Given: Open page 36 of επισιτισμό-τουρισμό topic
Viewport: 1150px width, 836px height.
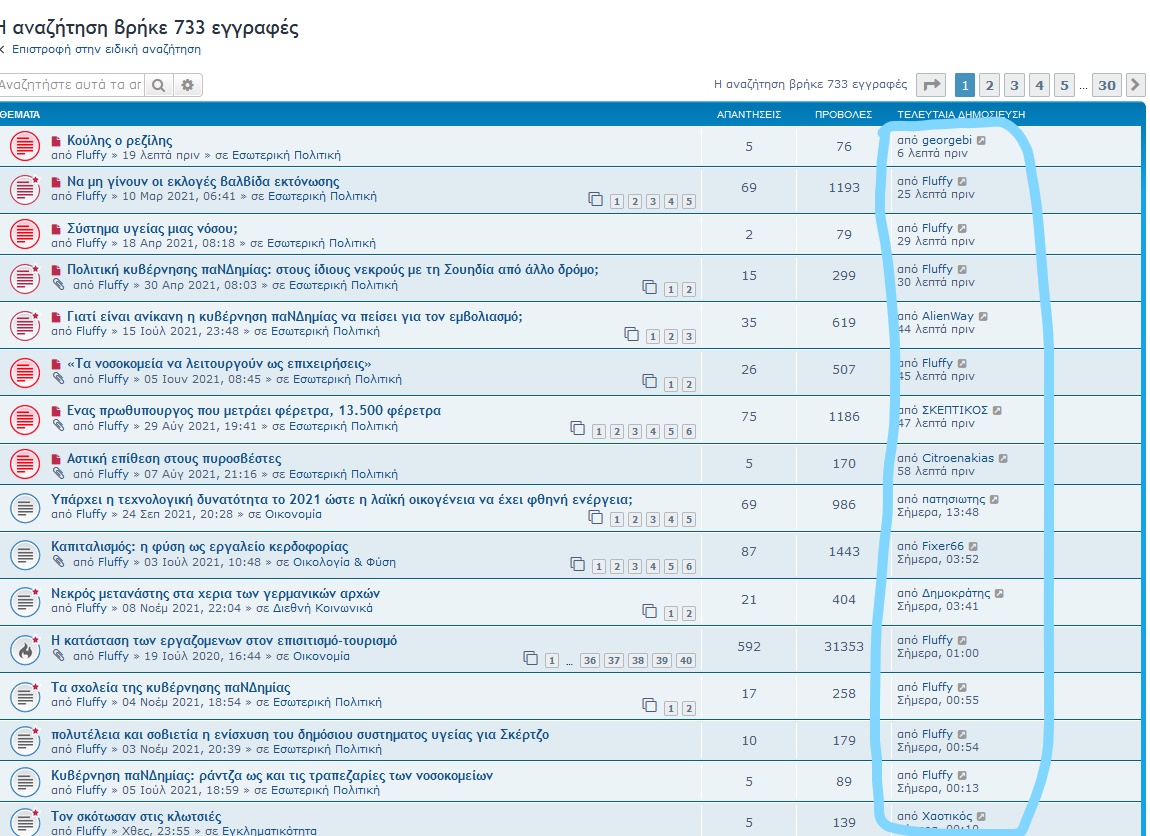Looking at the screenshot, I should 590,660.
